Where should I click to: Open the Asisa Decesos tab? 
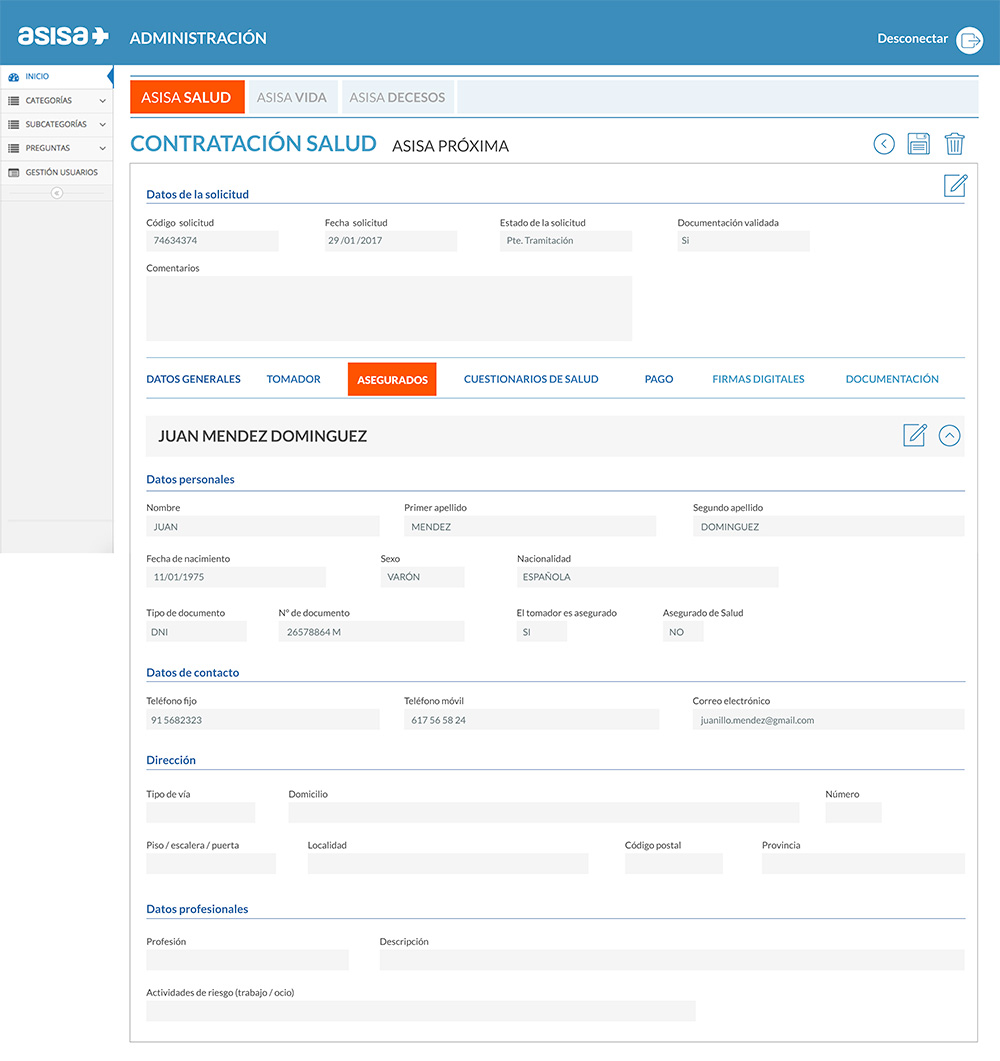point(398,98)
